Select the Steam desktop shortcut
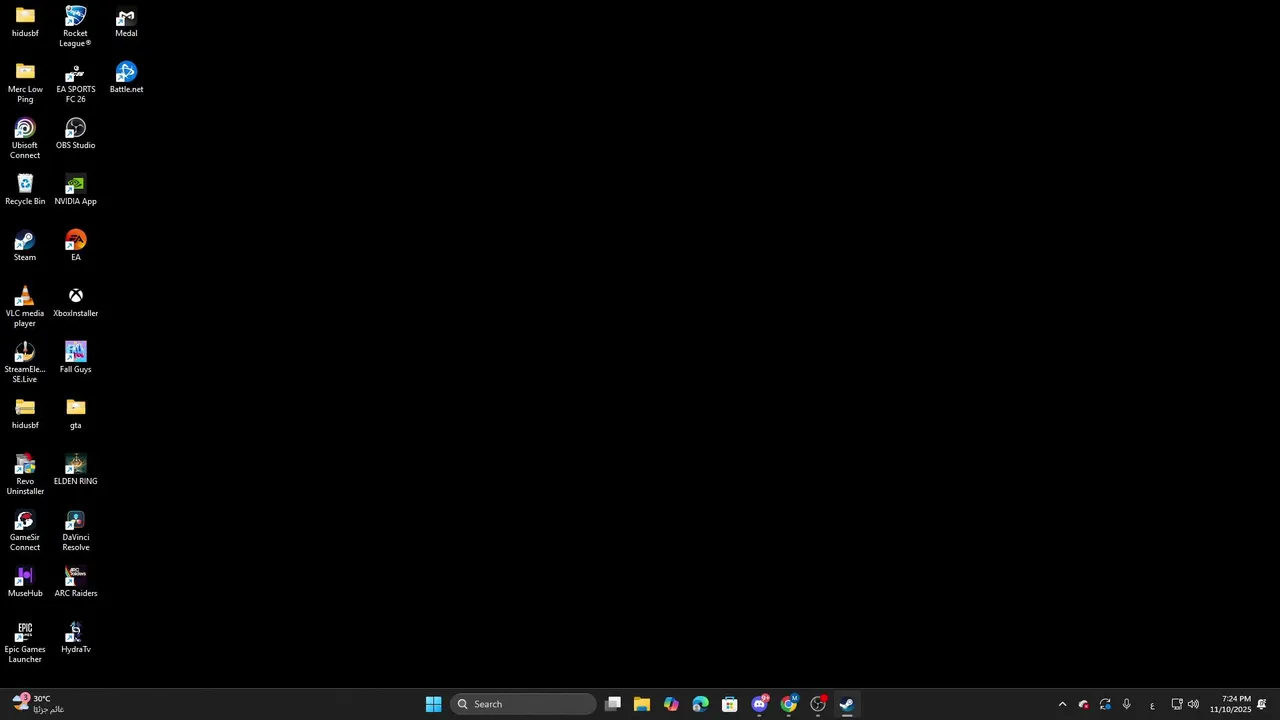 (x=25, y=246)
